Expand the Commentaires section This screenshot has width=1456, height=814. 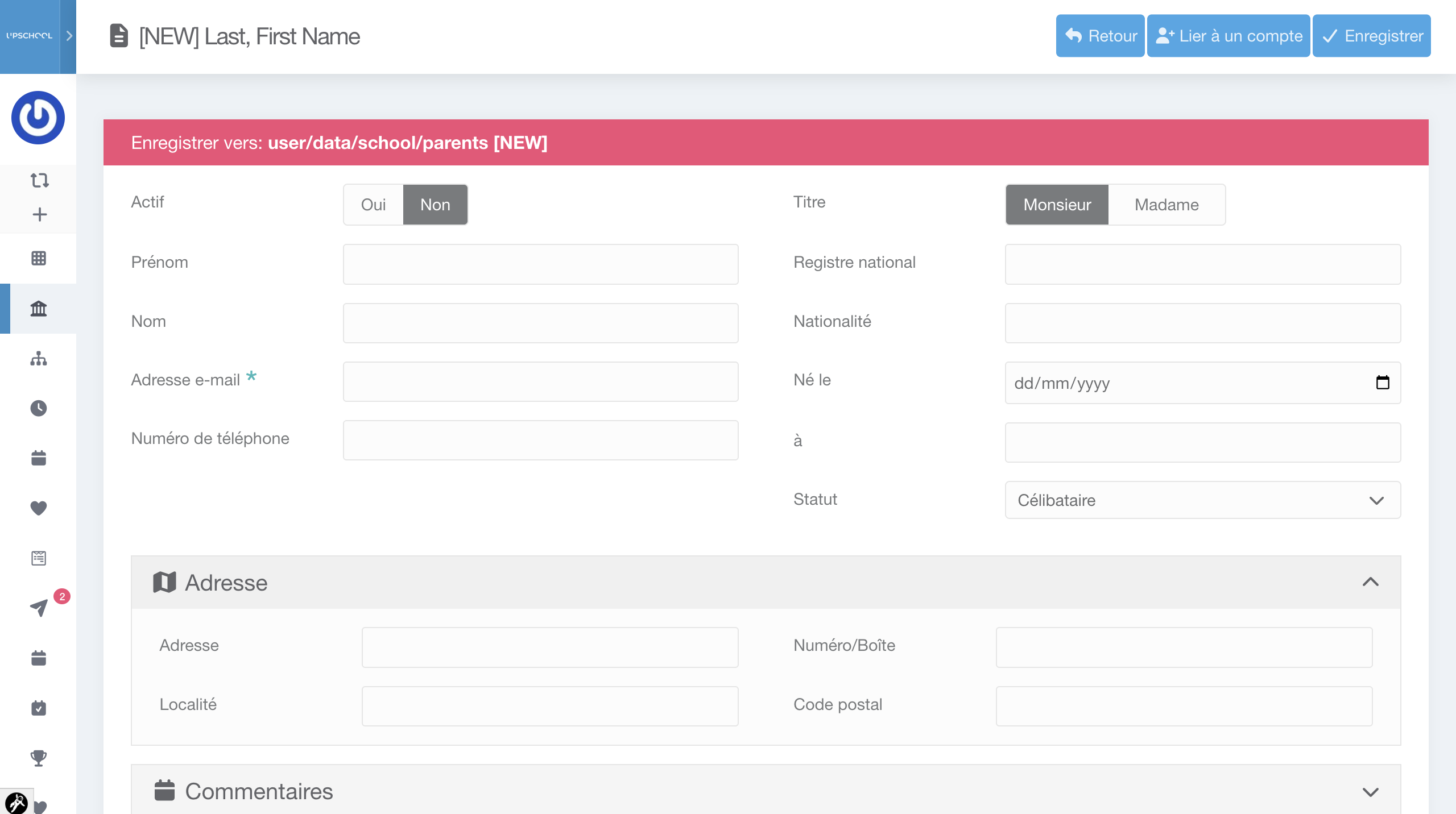click(x=1371, y=792)
